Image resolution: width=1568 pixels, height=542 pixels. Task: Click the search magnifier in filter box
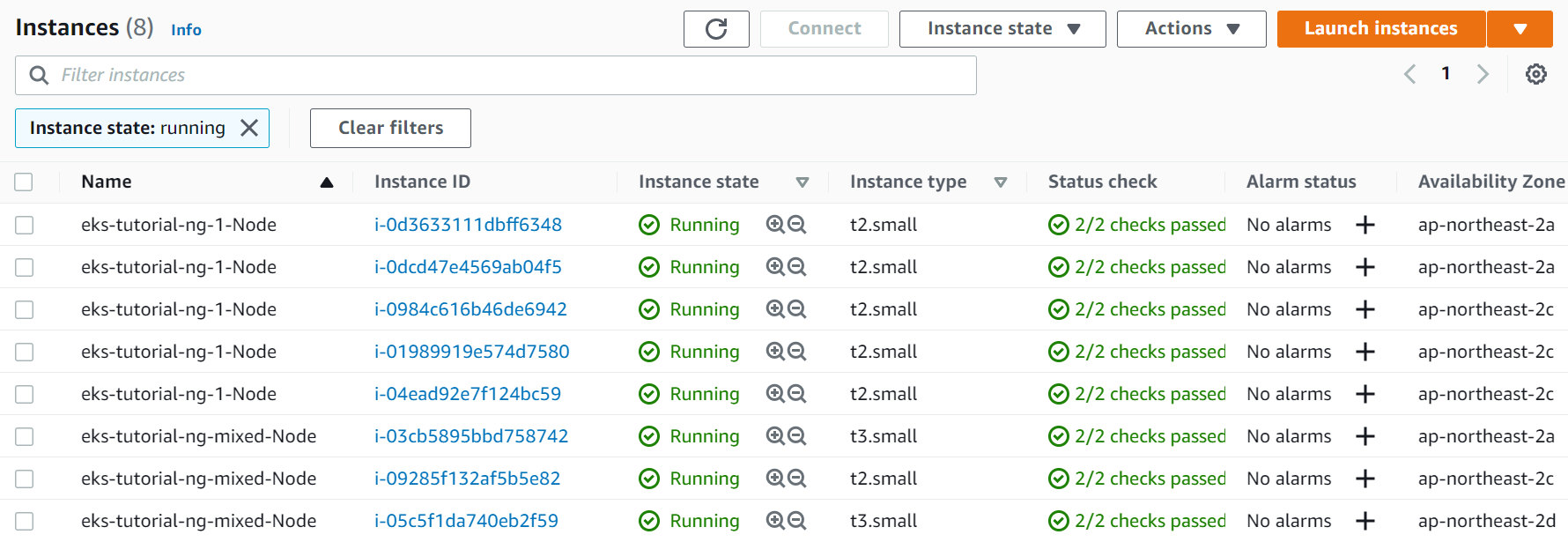tap(39, 76)
